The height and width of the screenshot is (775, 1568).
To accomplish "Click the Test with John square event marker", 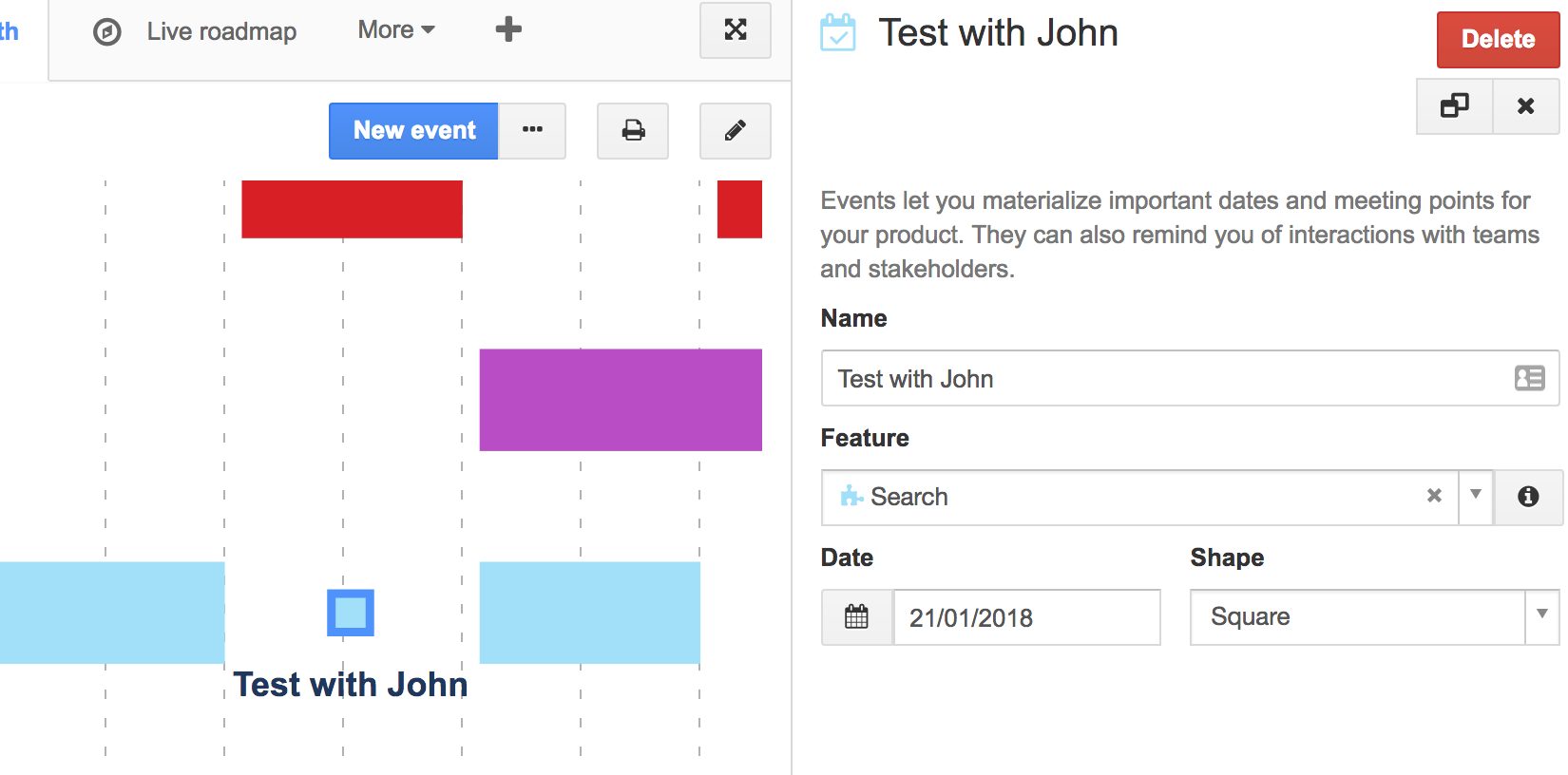I will coord(351,613).
